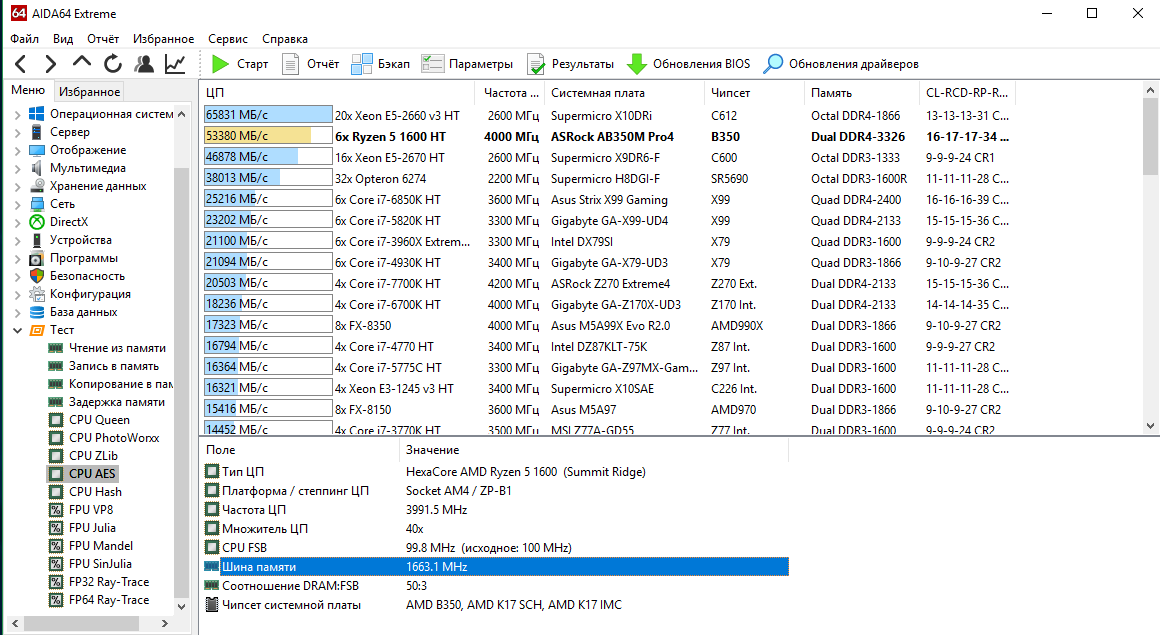This screenshot has width=1160, height=635.
Task: Sort by the ЦП column header
Action: (x=338, y=93)
